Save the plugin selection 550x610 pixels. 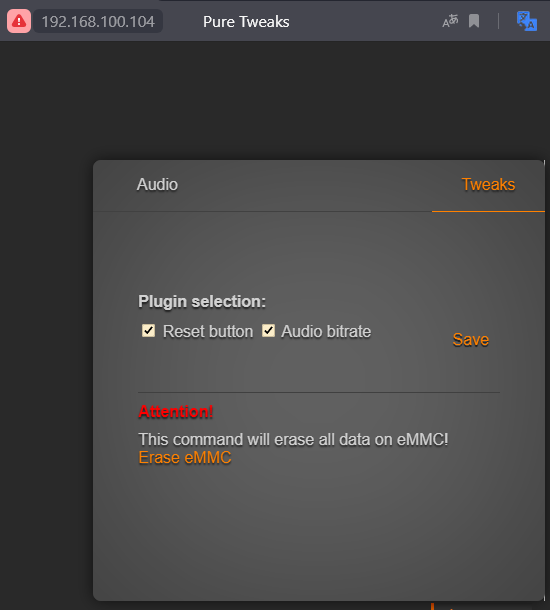coord(471,340)
